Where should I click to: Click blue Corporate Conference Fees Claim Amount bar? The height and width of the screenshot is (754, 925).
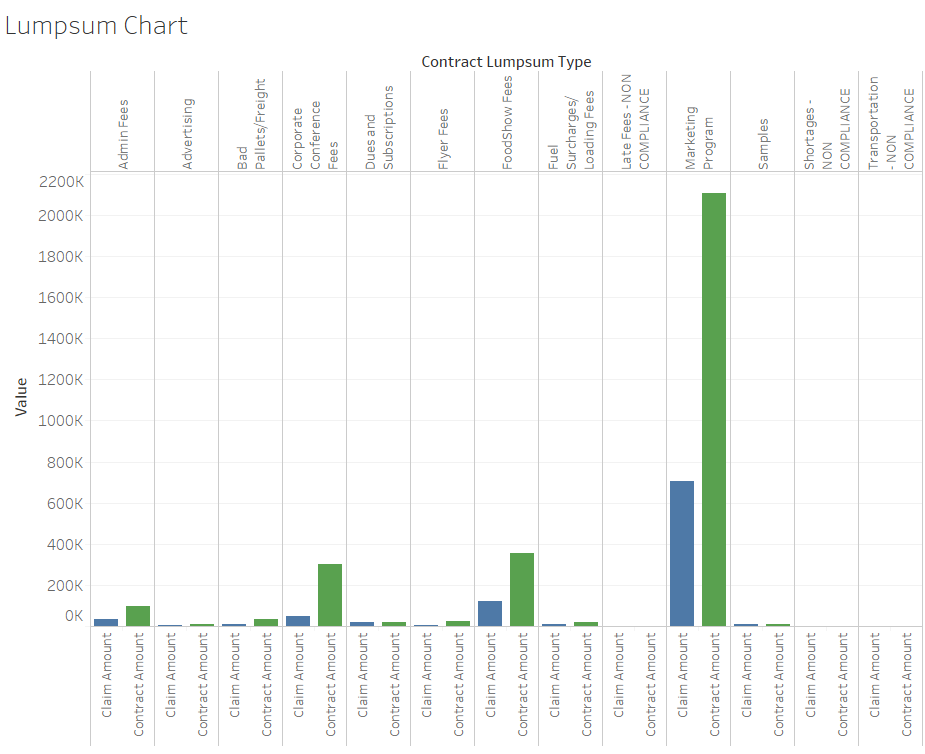pos(298,621)
